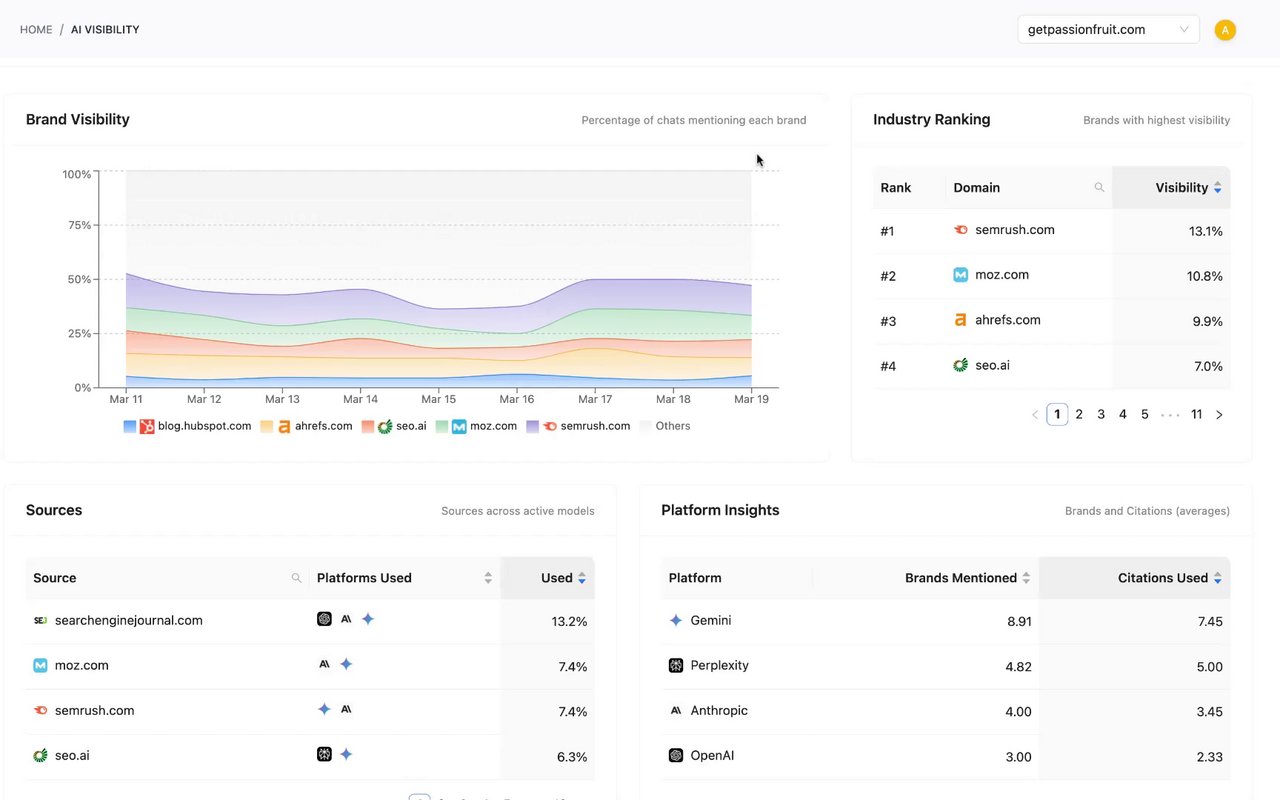
Task: Sort Sources table by Platforms Used
Action: coord(488,578)
